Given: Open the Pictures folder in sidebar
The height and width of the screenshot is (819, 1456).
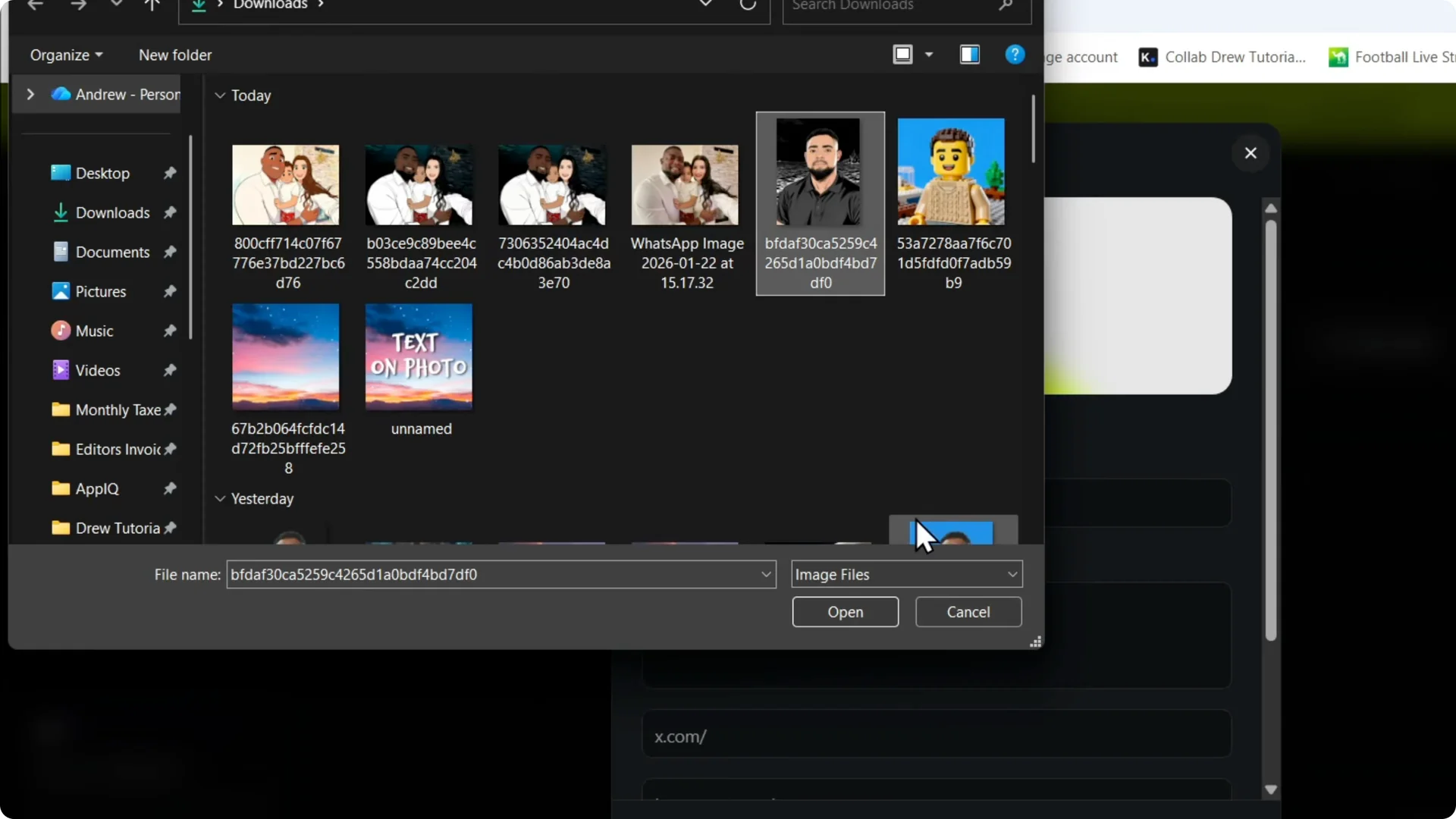Looking at the screenshot, I should (x=99, y=290).
